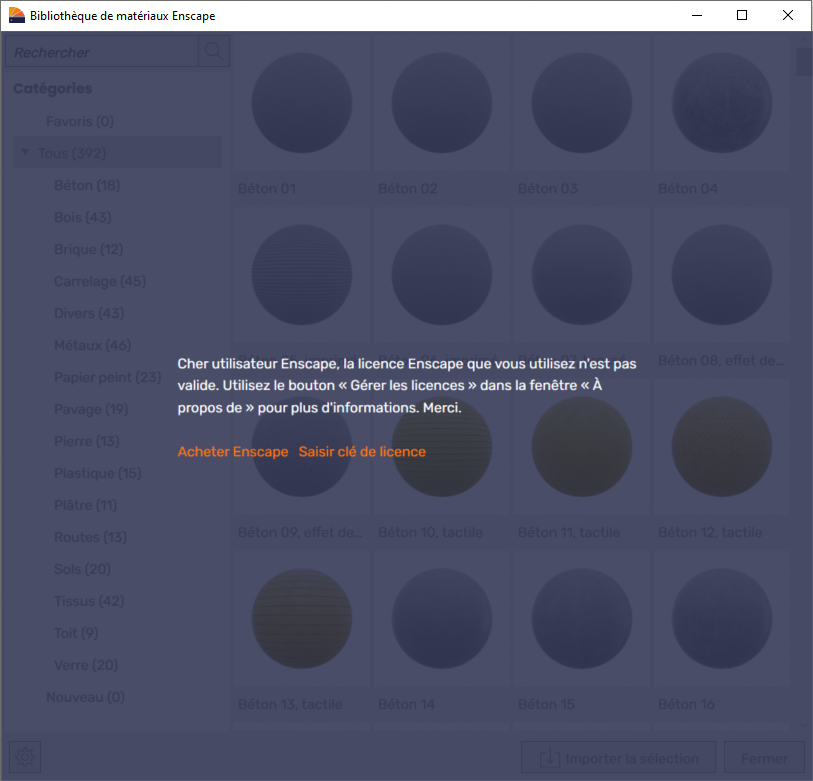Select the Bois (43) category
This screenshot has width=813, height=781.
[82, 217]
